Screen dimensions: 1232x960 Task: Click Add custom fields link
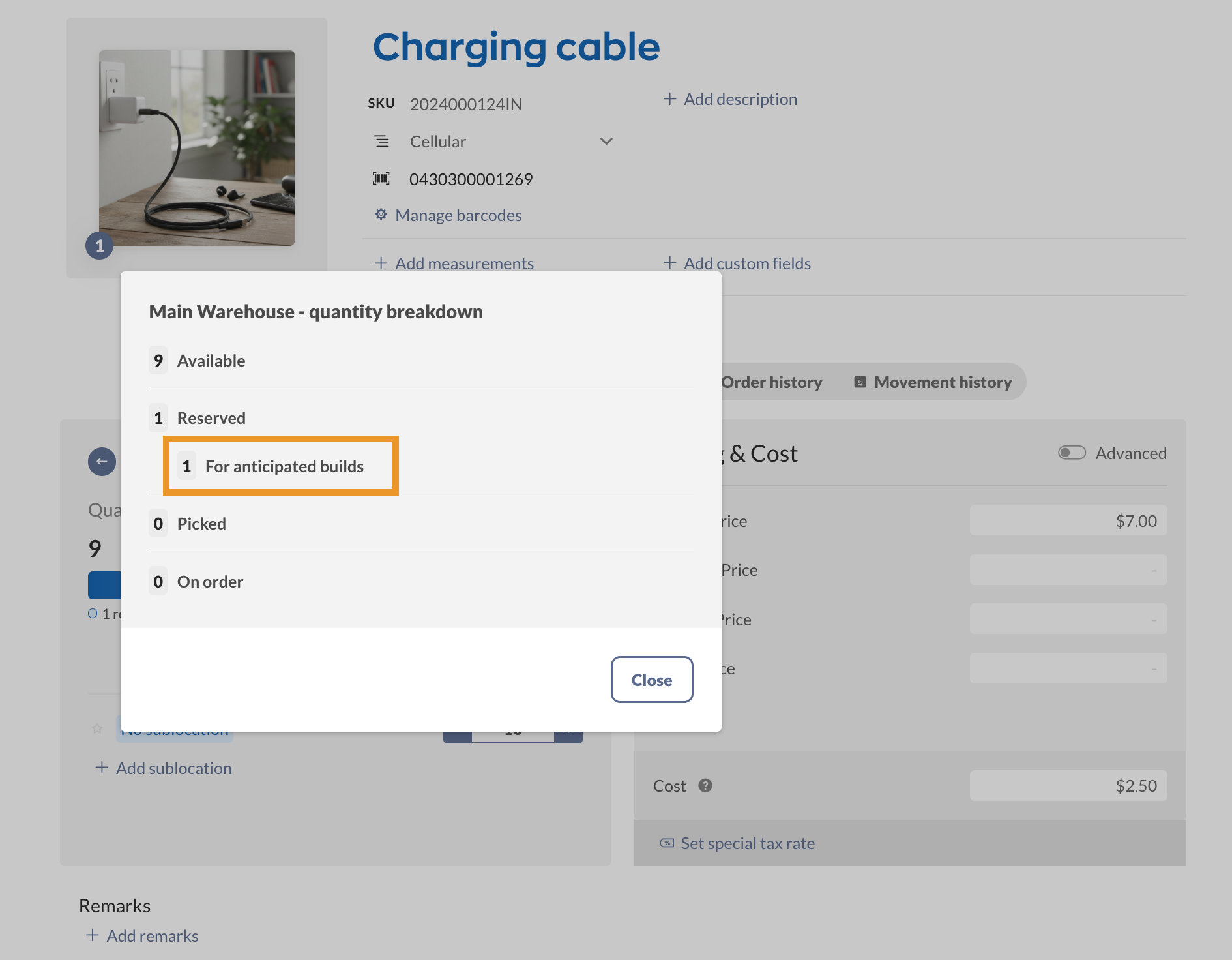tap(747, 263)
